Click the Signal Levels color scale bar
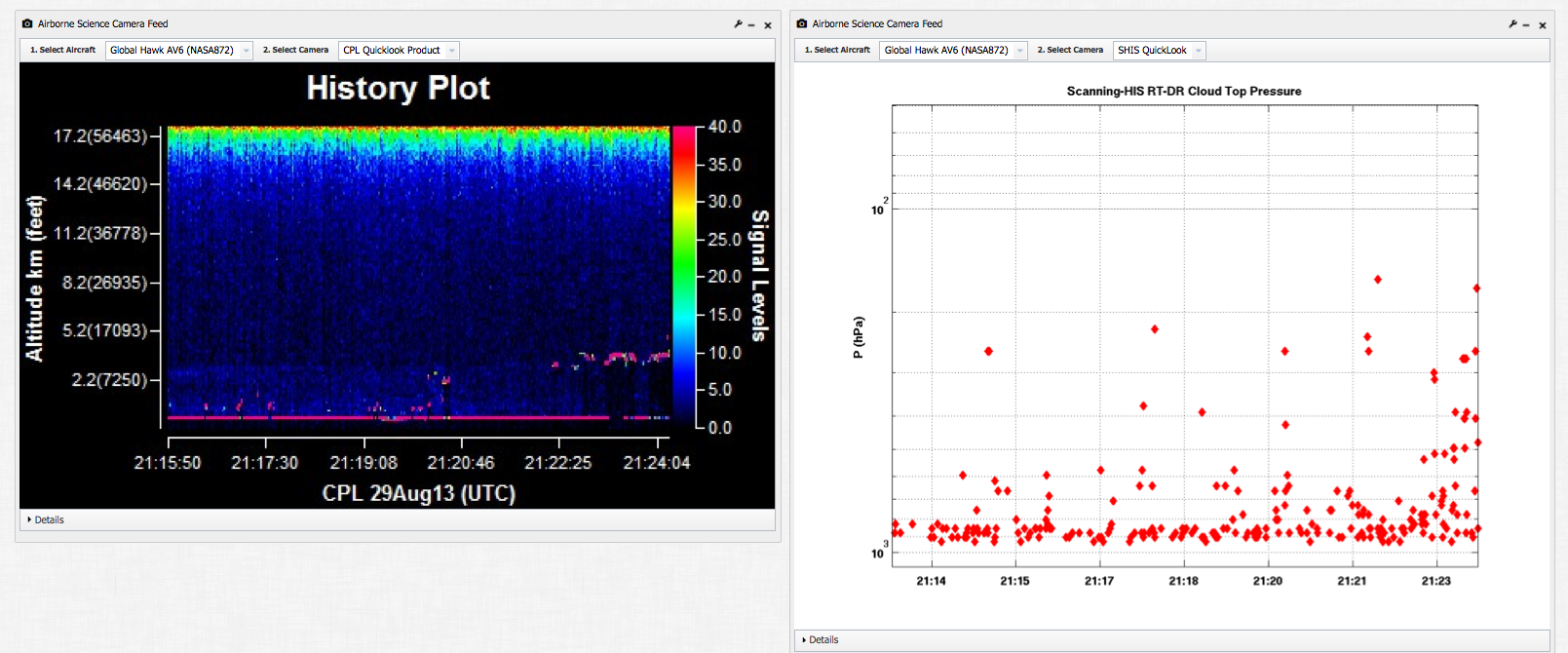 684,276
